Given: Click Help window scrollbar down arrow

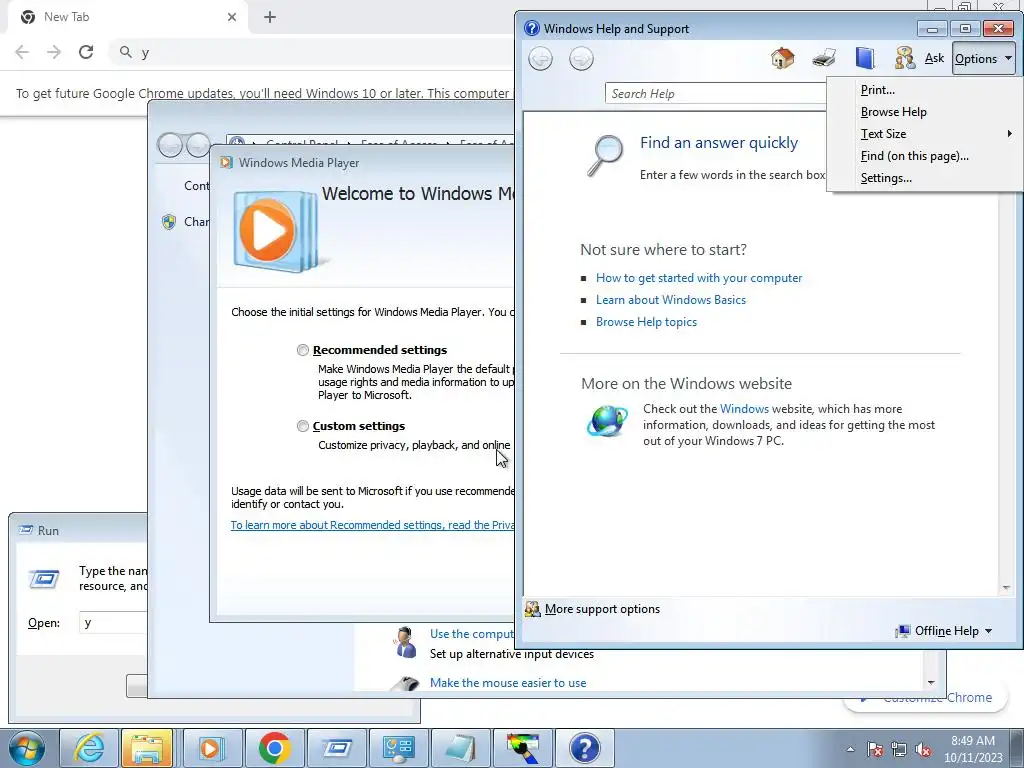Looking at the screenshot, I should point(1006,588).
